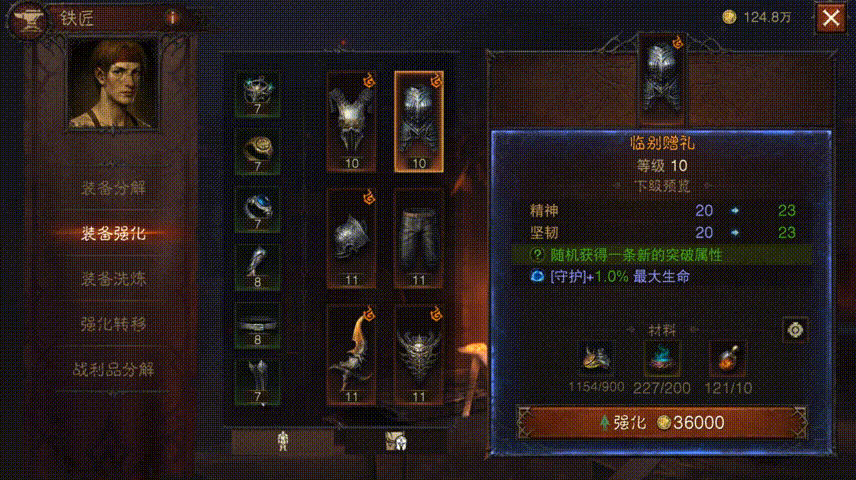Viewport: 856px width, 480px height.
Task: Select the blue gem ring slot
Action: click(x=258, y=210)
